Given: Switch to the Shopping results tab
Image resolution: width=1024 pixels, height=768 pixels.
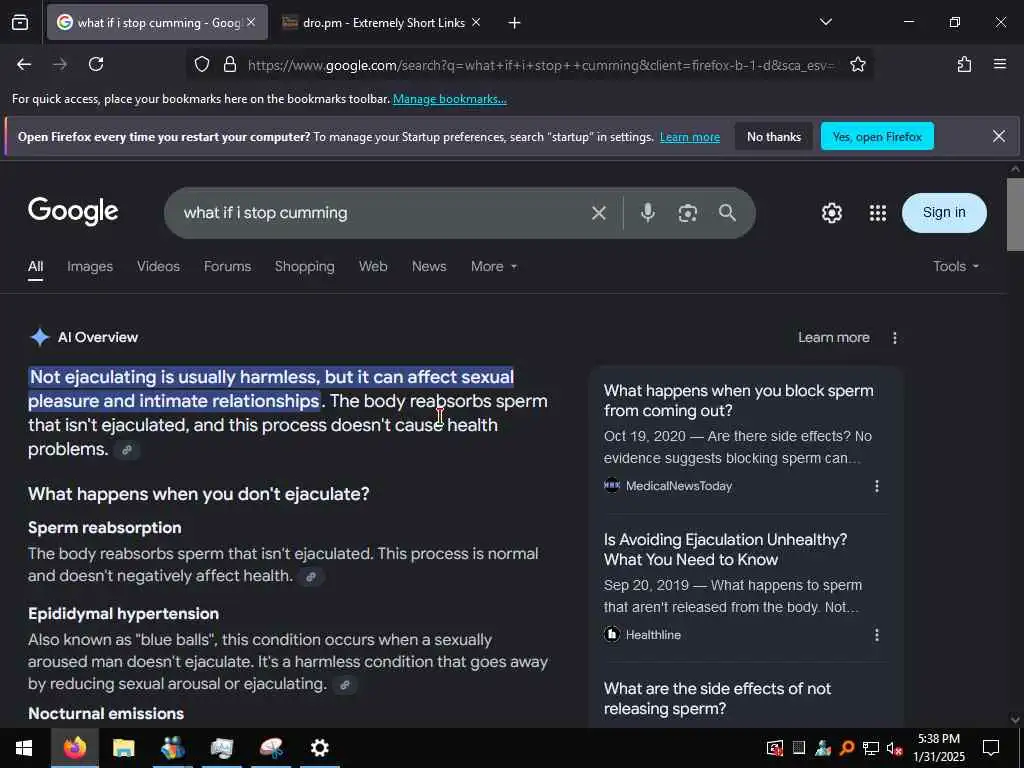Looking at the screenshot, I should pos(304,266).
